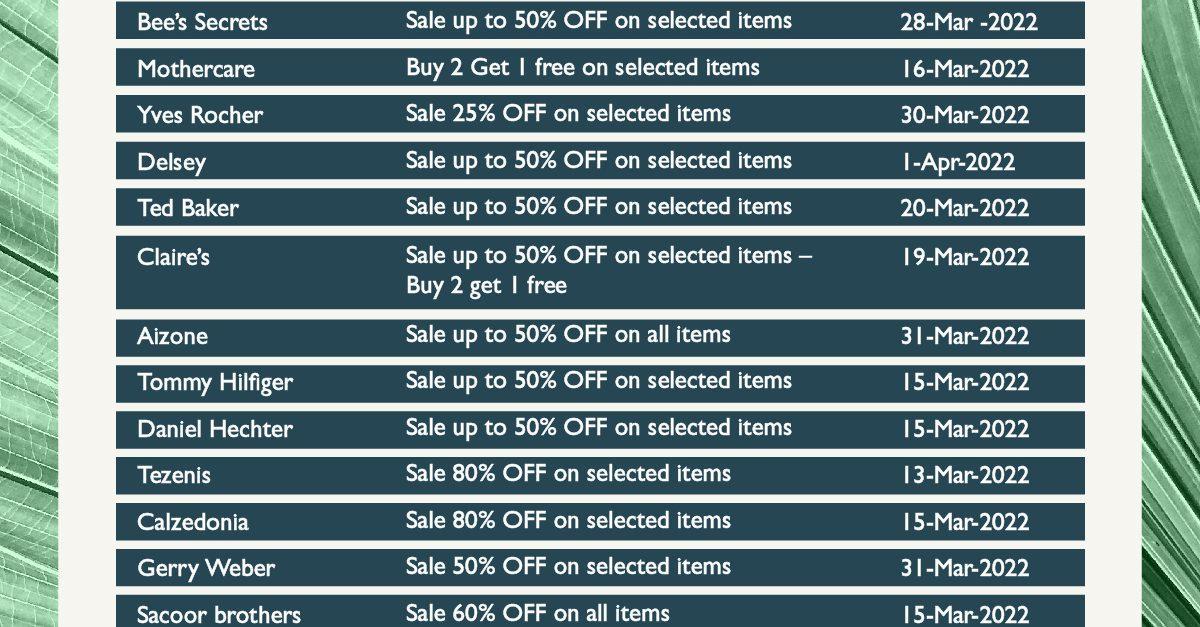This screenshot has height=627, width=1200.
Task: Select the 'Sale 60% OFF on all items' text
Action: (x=538, y=613)
